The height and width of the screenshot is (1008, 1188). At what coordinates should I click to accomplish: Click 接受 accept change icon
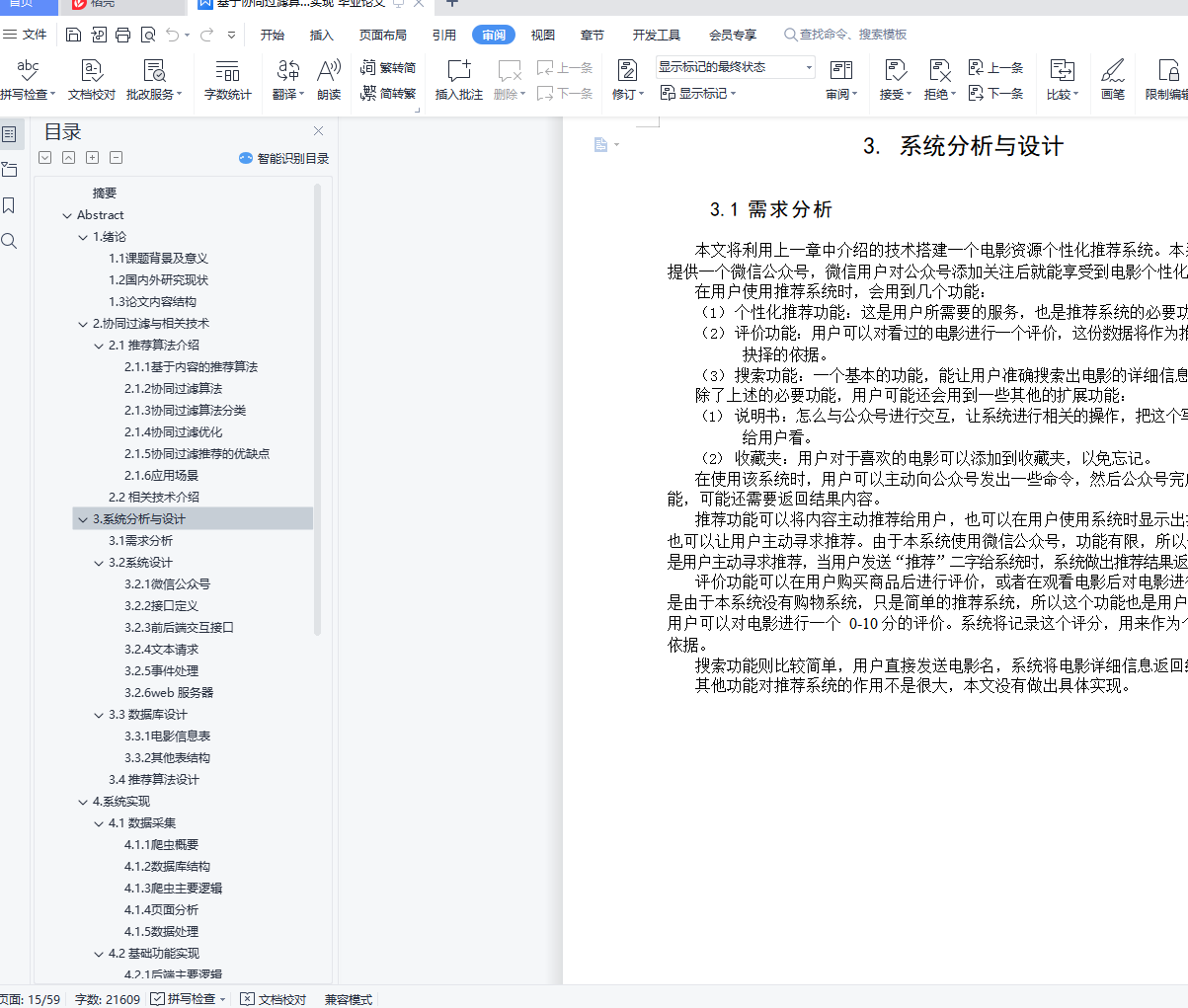(x=895, y=80)
